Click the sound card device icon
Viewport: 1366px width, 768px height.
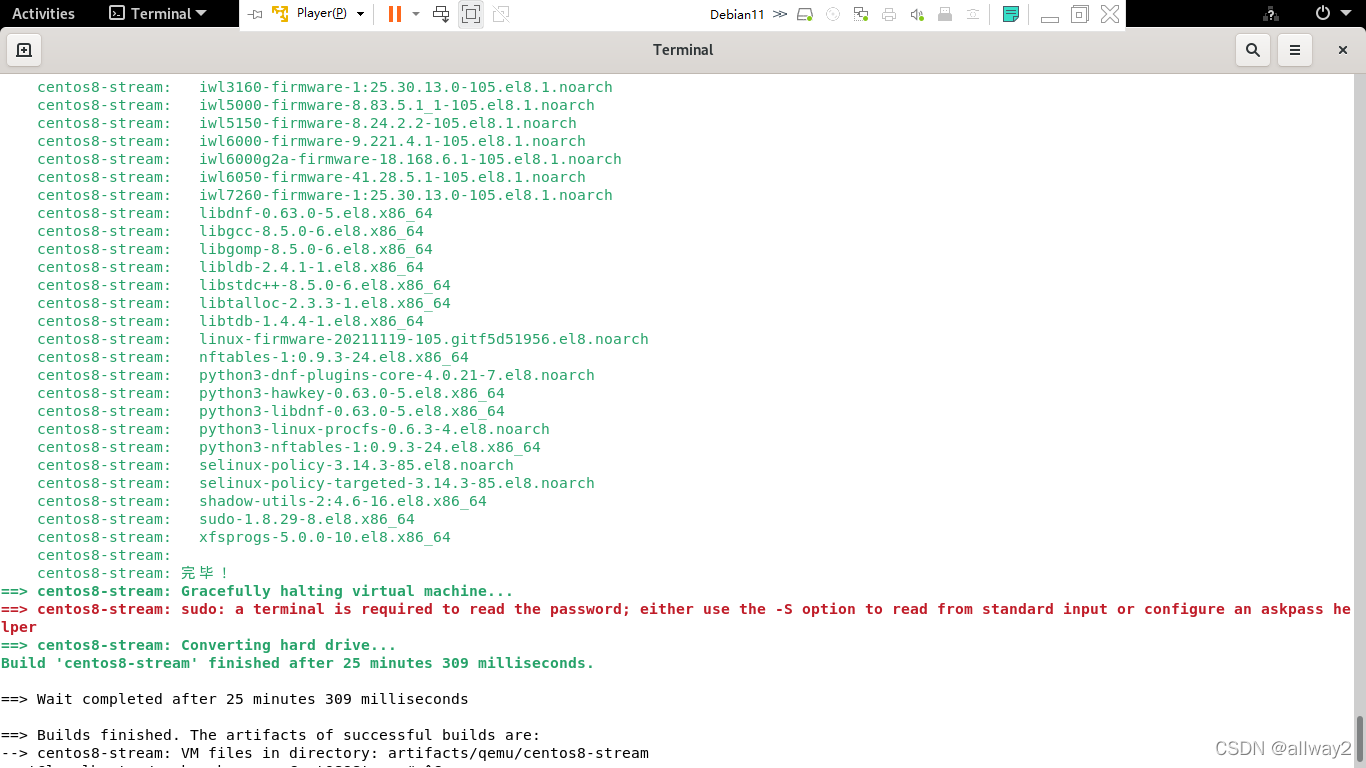917,14
